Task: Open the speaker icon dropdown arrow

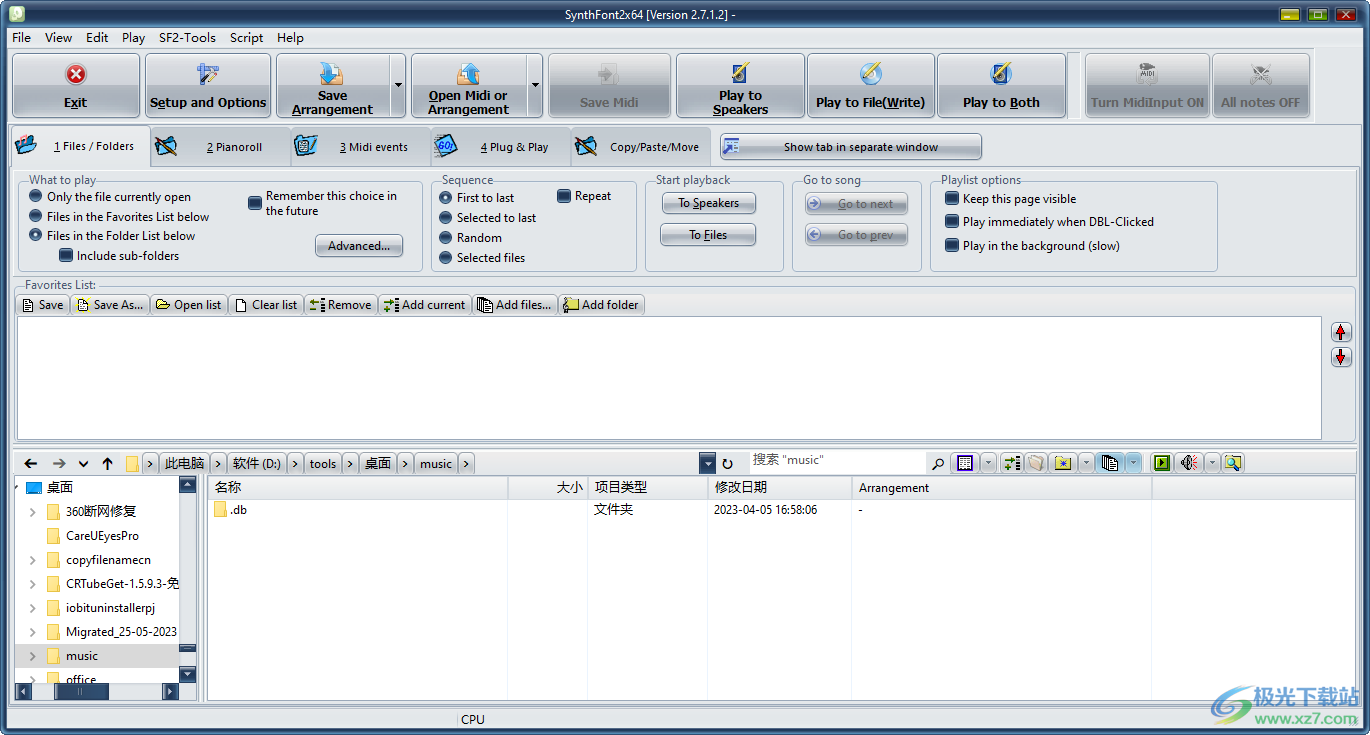Action: click(x=1212, y=463)
